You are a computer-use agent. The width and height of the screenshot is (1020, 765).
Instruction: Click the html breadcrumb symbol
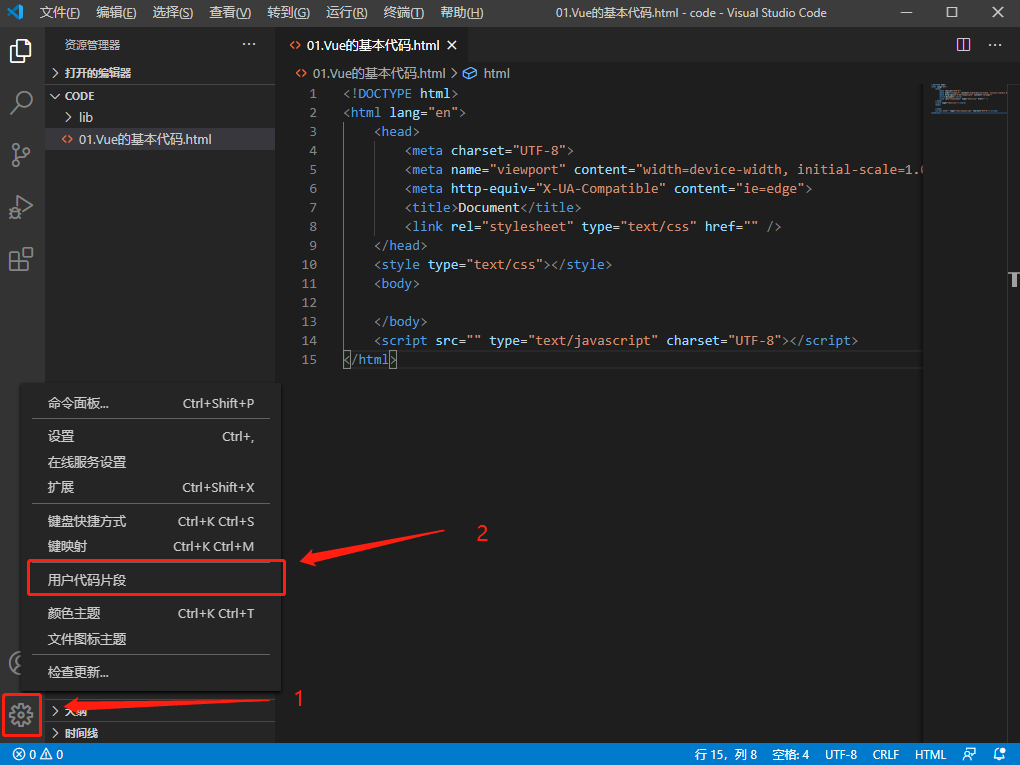click(x=487, y=74)
